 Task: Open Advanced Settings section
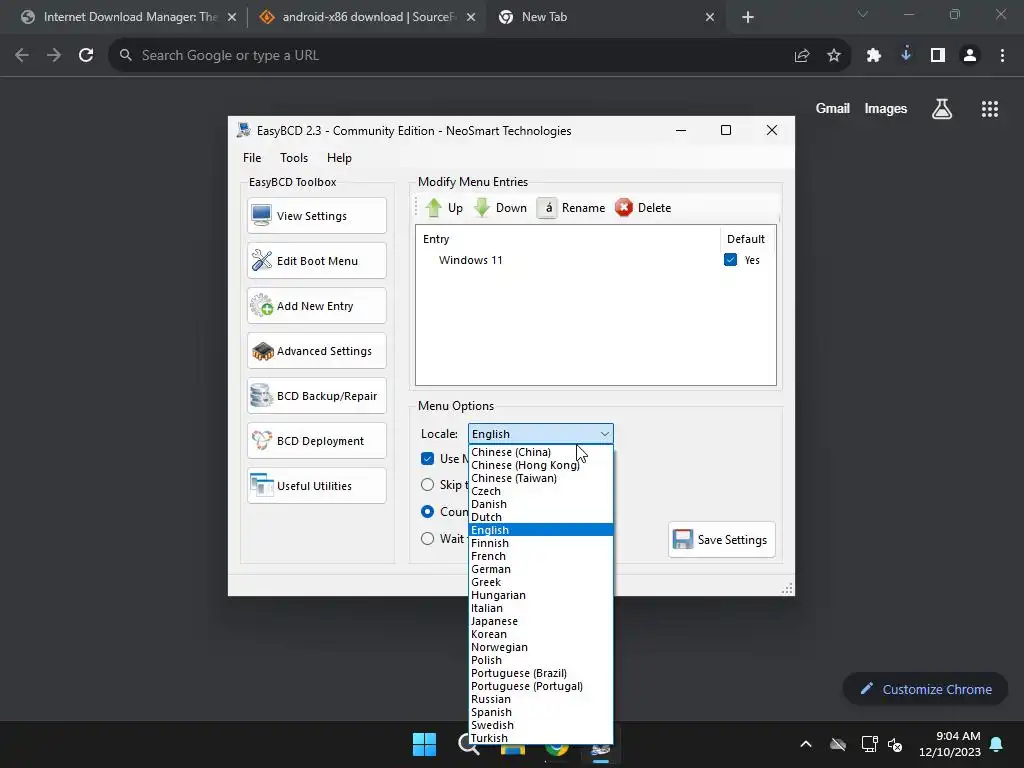point(317,351)
